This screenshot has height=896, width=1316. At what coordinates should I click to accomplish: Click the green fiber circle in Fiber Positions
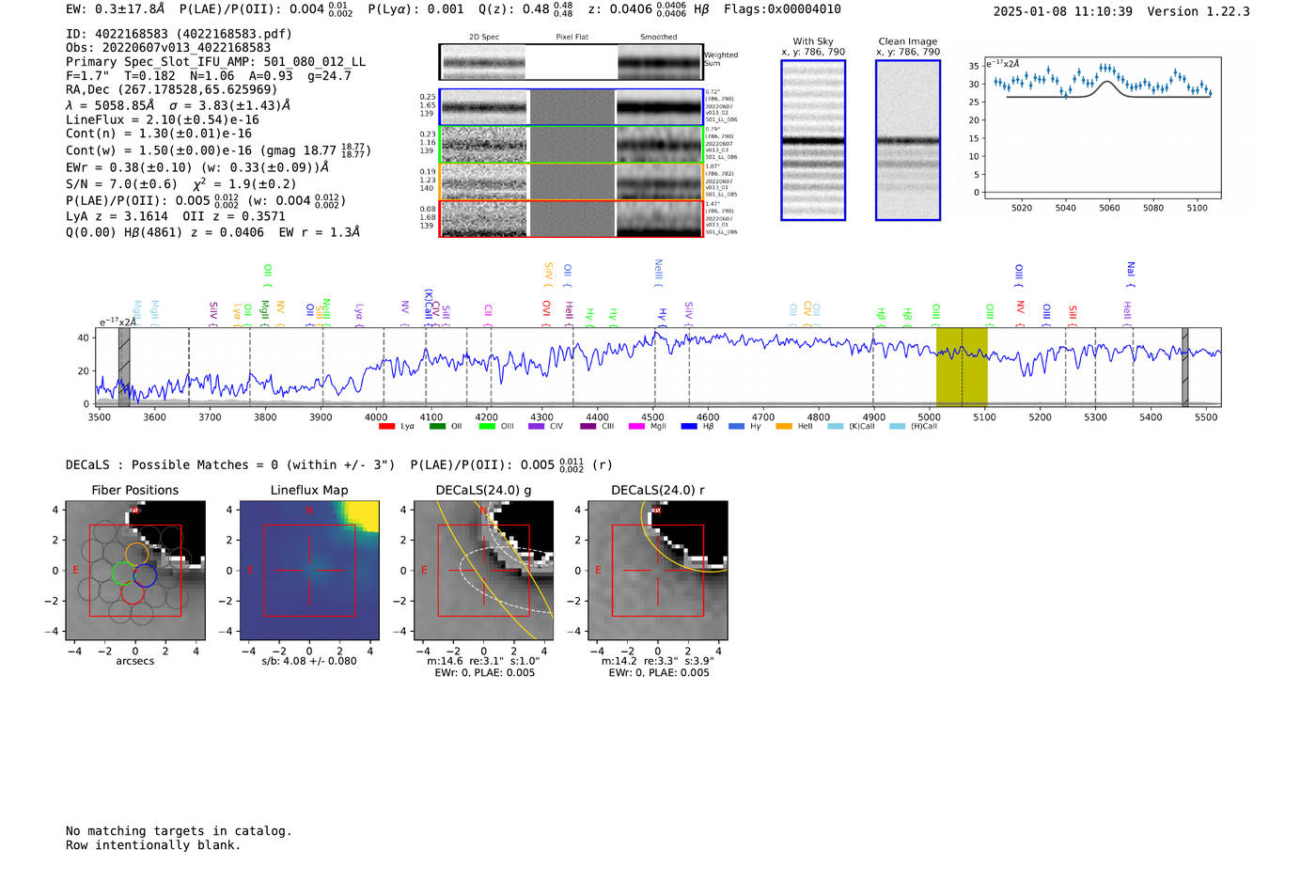(x=123, y=574)
